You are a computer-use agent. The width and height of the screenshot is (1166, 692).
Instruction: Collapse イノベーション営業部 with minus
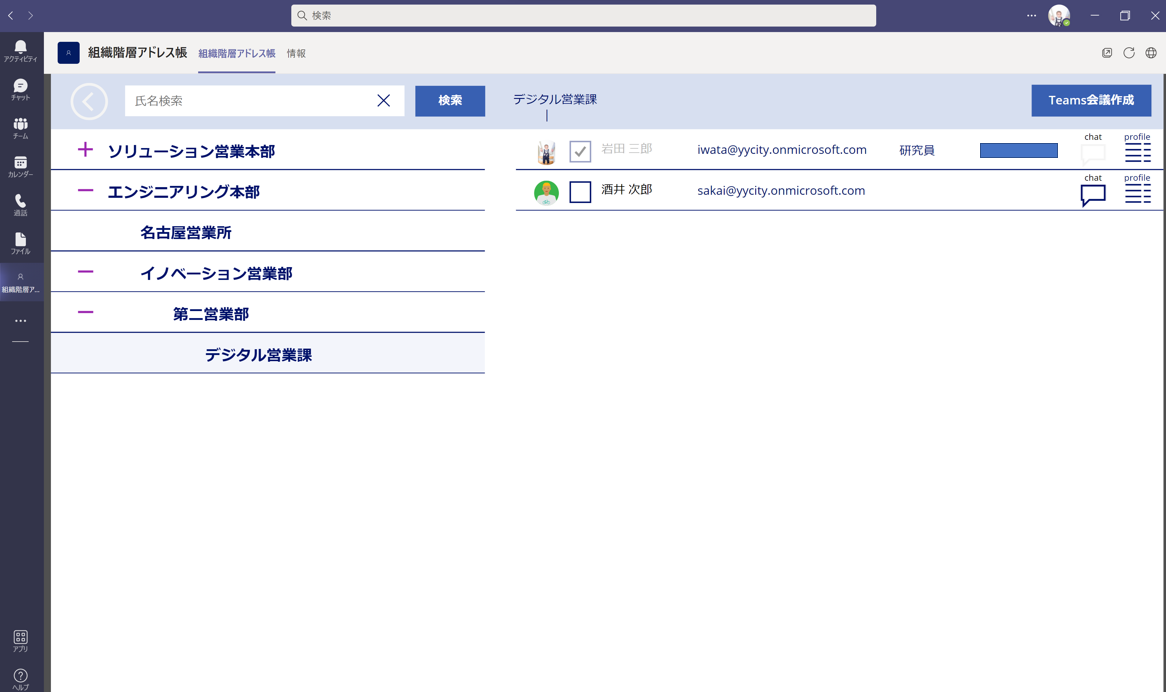tap(86, 271)
